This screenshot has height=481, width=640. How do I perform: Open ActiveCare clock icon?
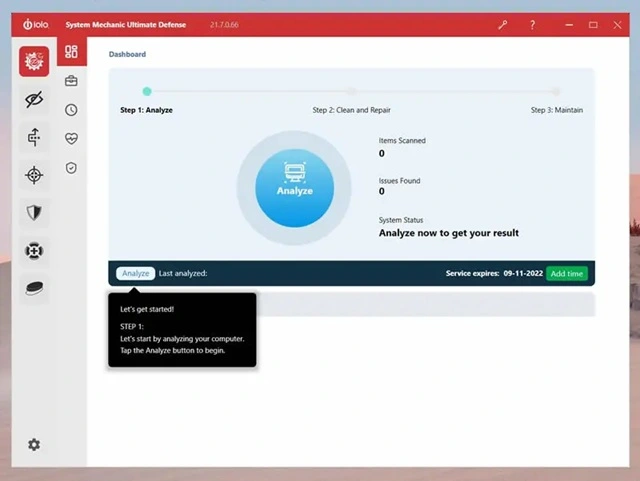(x=71, y=110)
